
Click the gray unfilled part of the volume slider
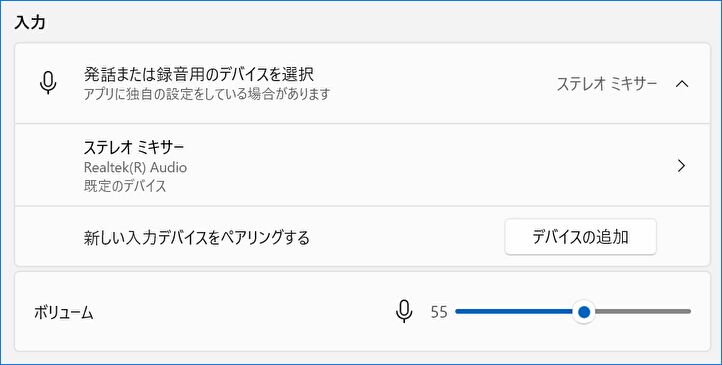(643, 312)
